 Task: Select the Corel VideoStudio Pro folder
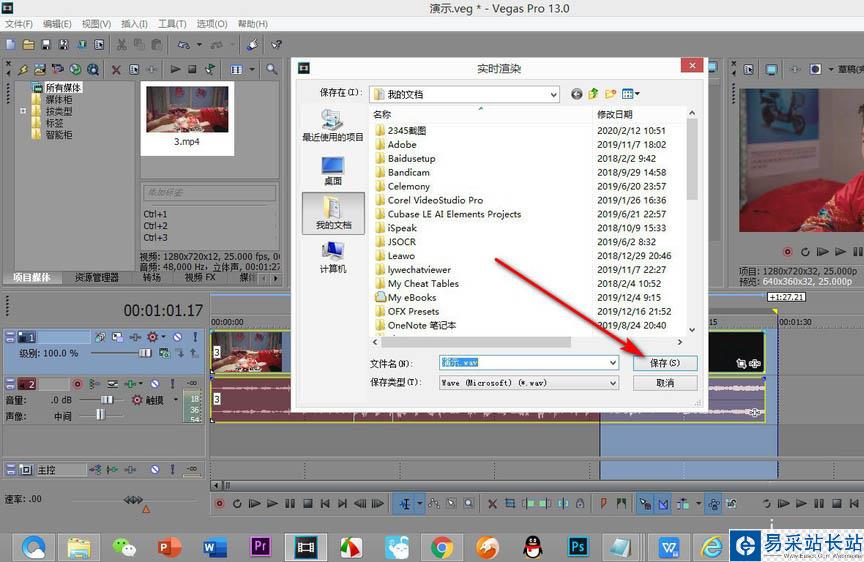click(x=435, y=200)
